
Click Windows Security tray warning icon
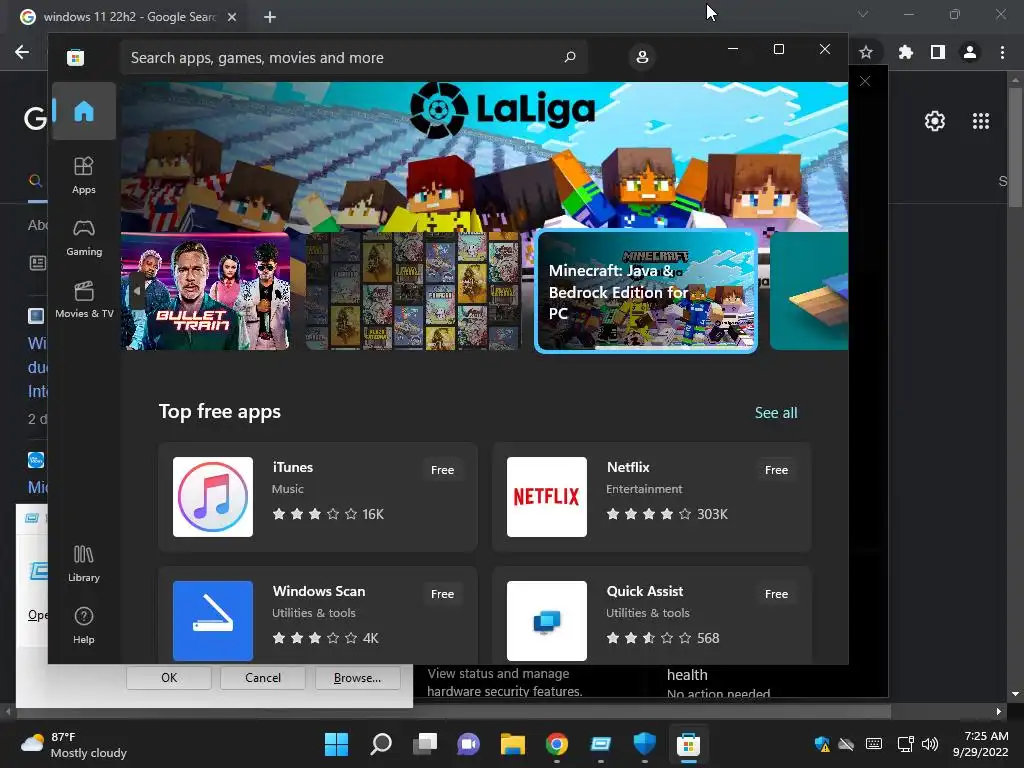tap(822, 744)
